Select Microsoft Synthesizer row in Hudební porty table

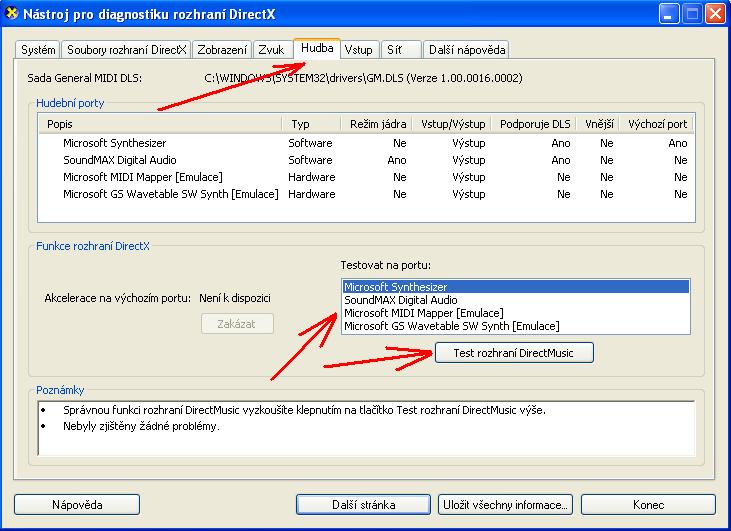(114, 143)
